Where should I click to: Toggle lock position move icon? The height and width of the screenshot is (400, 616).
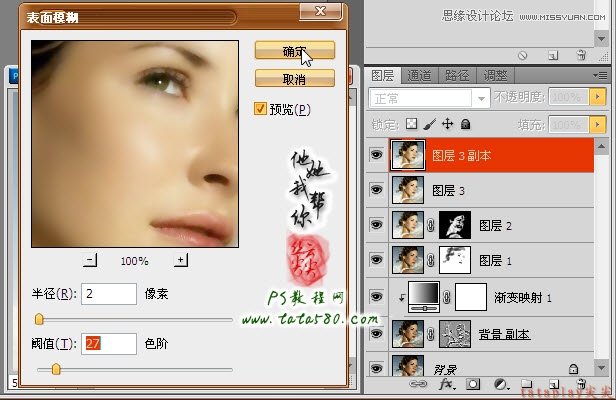pyautogui.click(x=447, y=124)
